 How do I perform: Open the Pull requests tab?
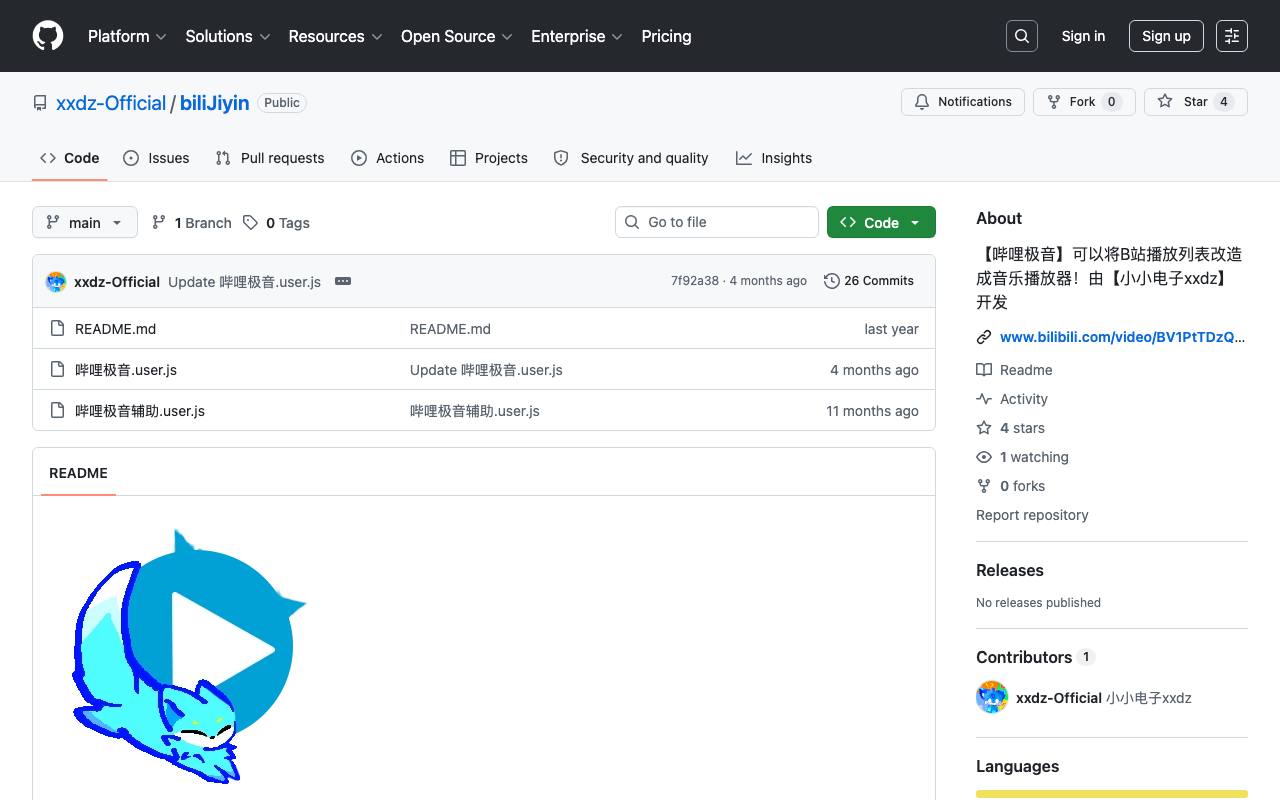click(270, 158)
